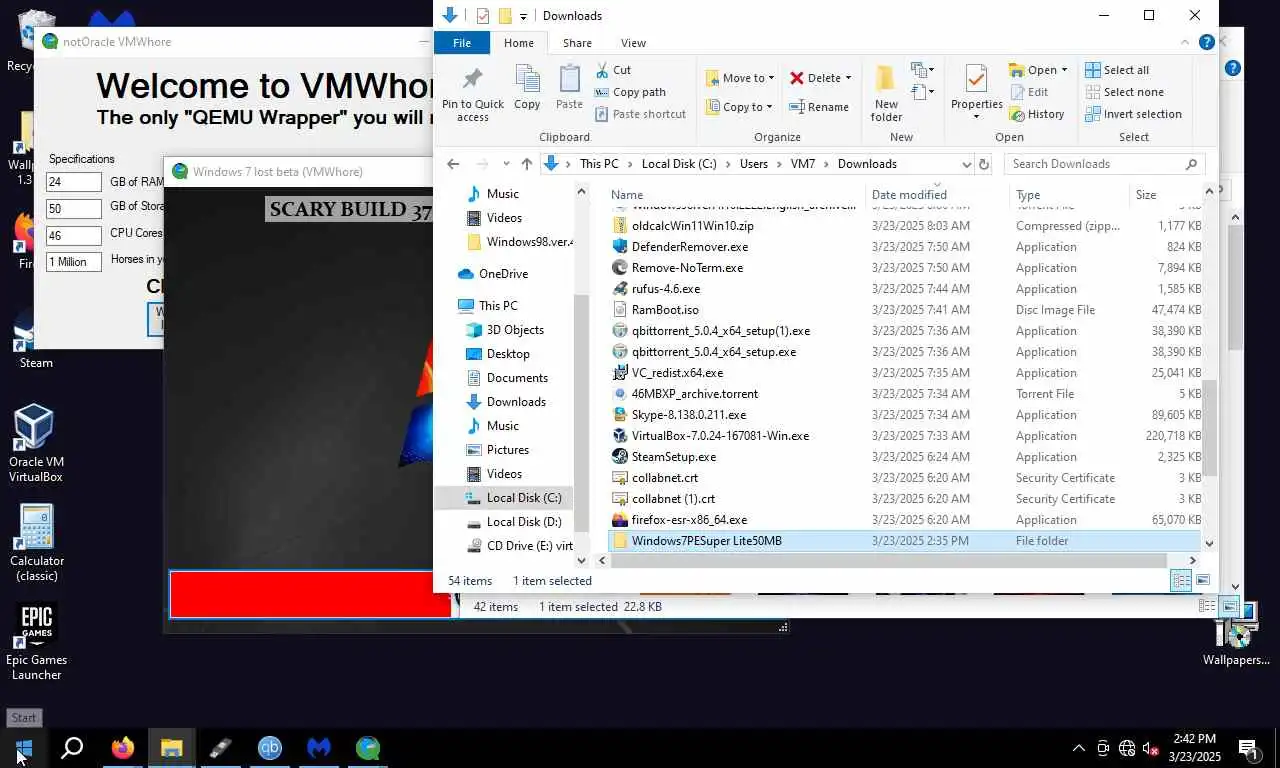Click Windows Start button

coord(24,748)
